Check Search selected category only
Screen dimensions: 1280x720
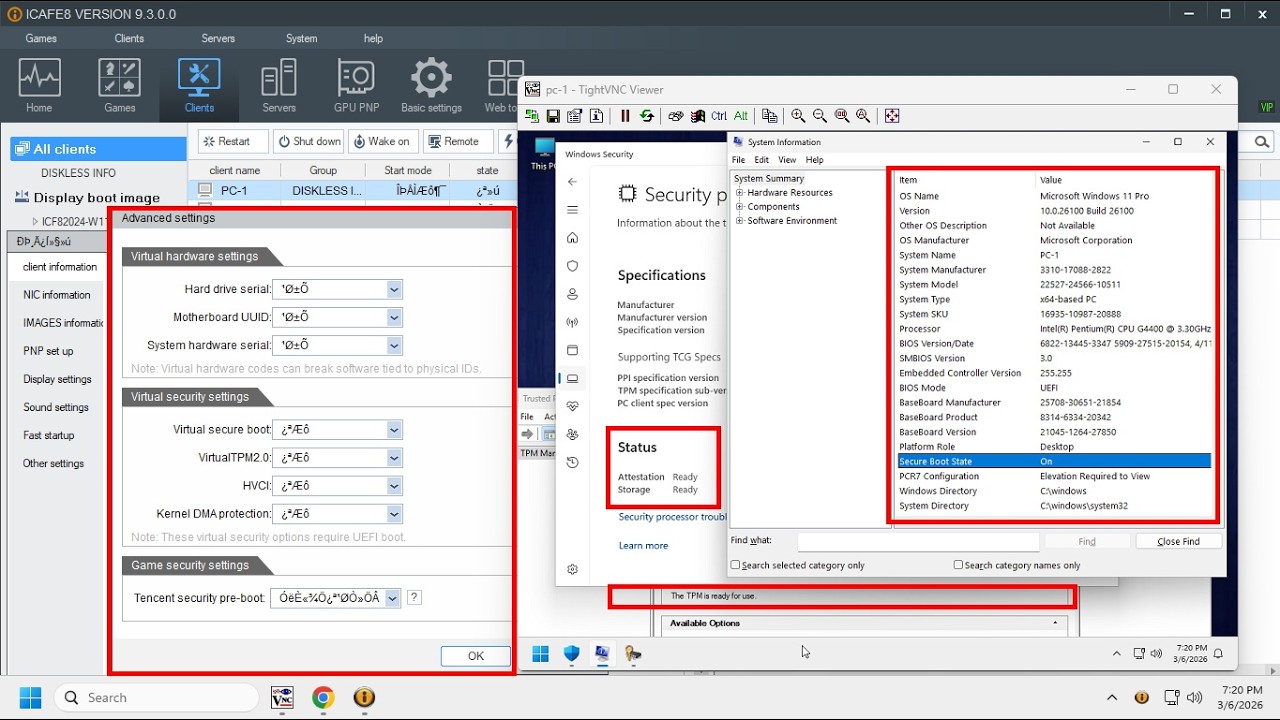[x=736, y=565]
